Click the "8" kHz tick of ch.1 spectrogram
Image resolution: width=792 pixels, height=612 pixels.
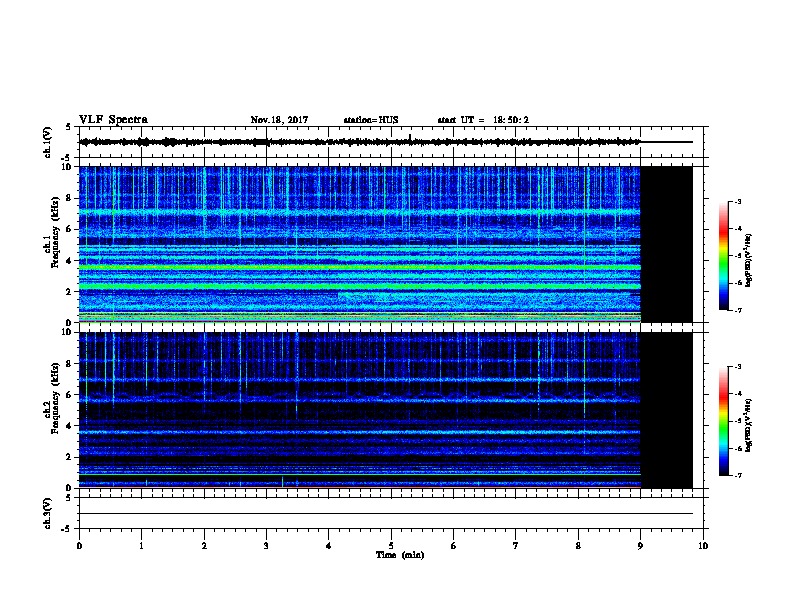(x=69, y=198)
